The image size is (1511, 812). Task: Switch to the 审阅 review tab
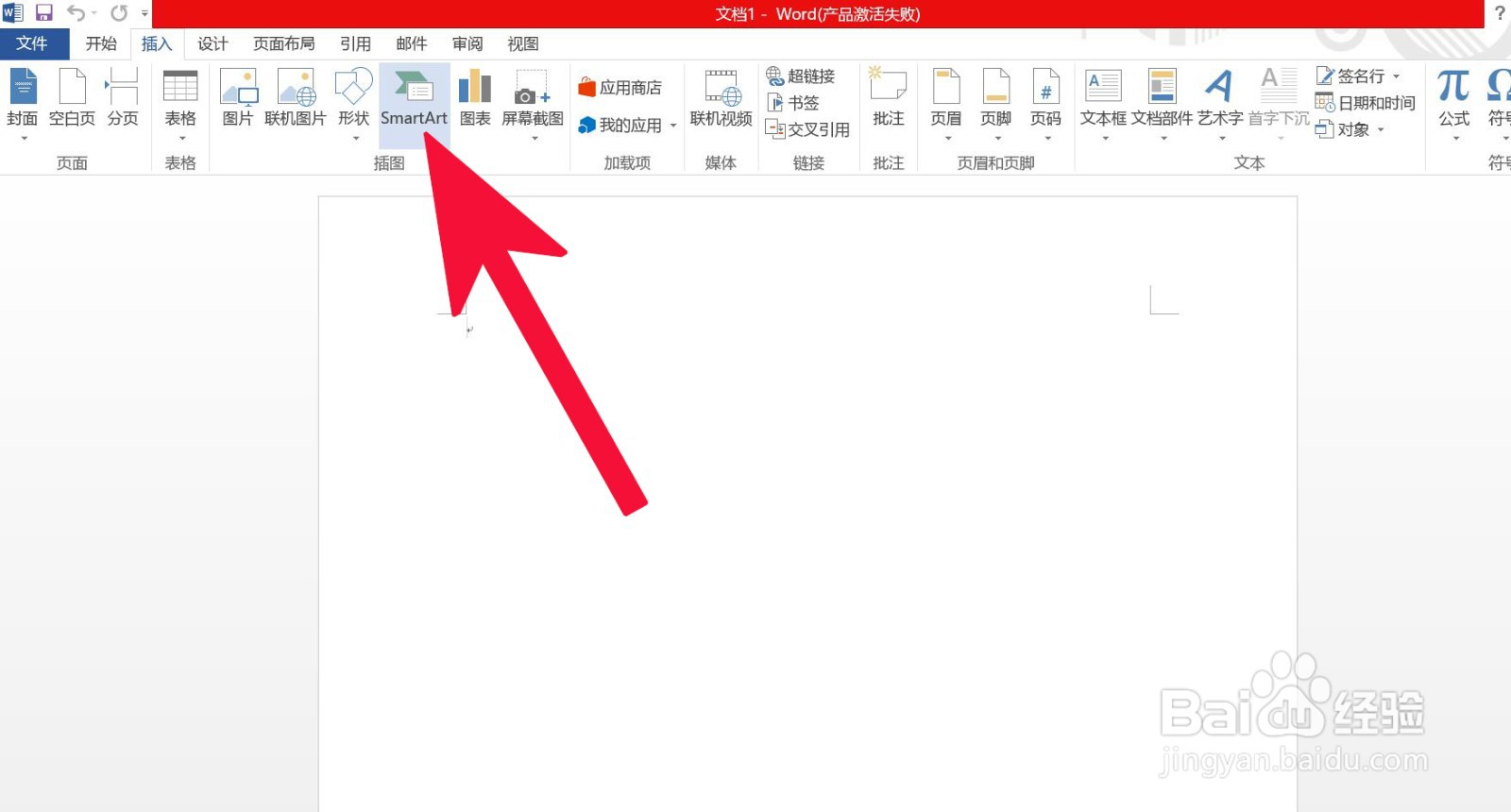pyautogui.click(x=467, y=43)
